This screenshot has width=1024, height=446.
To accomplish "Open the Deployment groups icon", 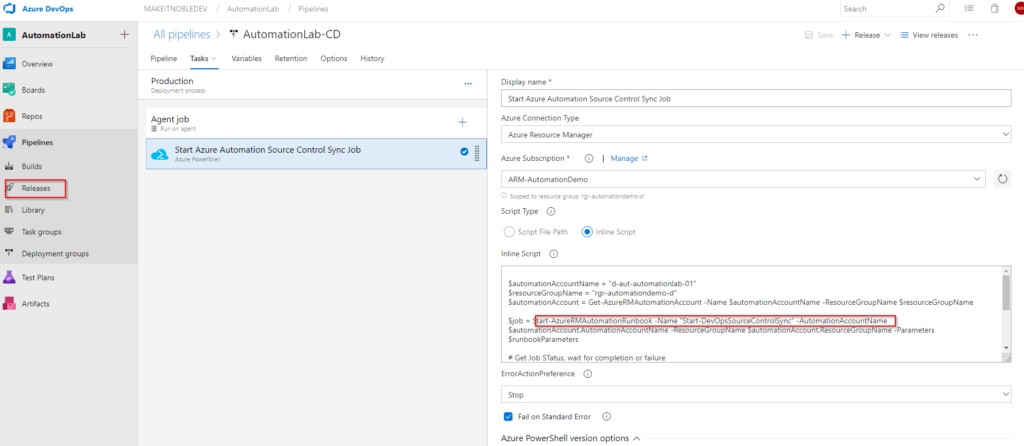I will pos(9,253).
